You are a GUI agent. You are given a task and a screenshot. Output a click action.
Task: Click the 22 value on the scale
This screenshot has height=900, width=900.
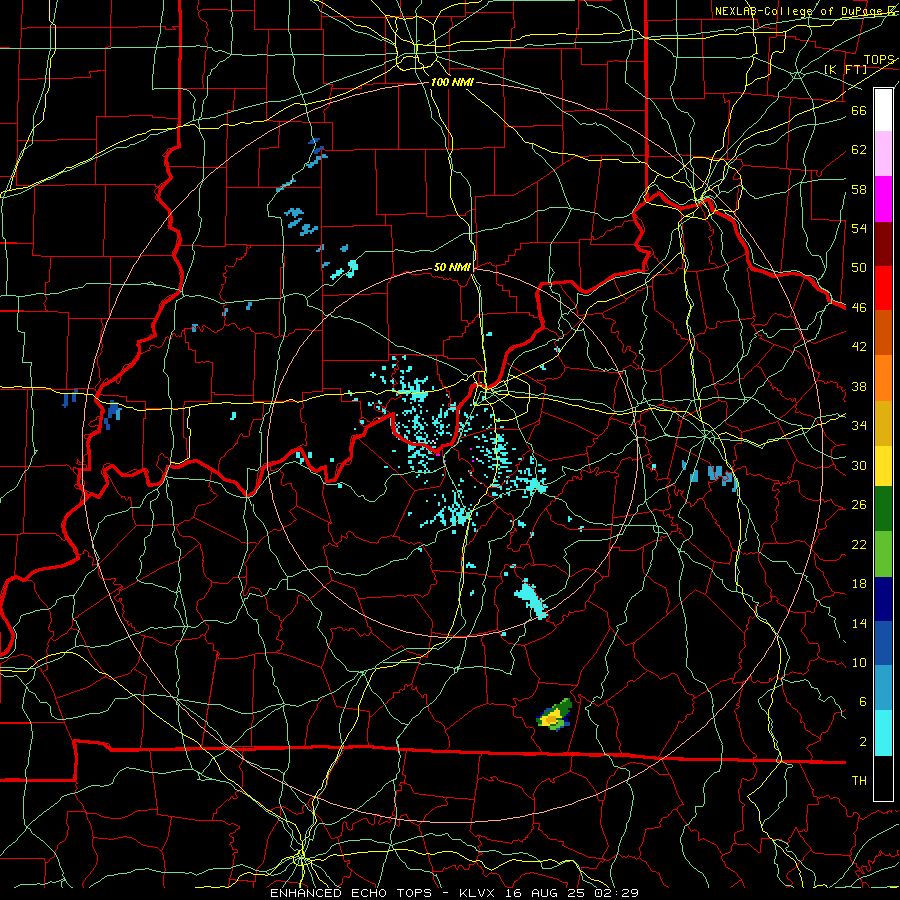859,544
